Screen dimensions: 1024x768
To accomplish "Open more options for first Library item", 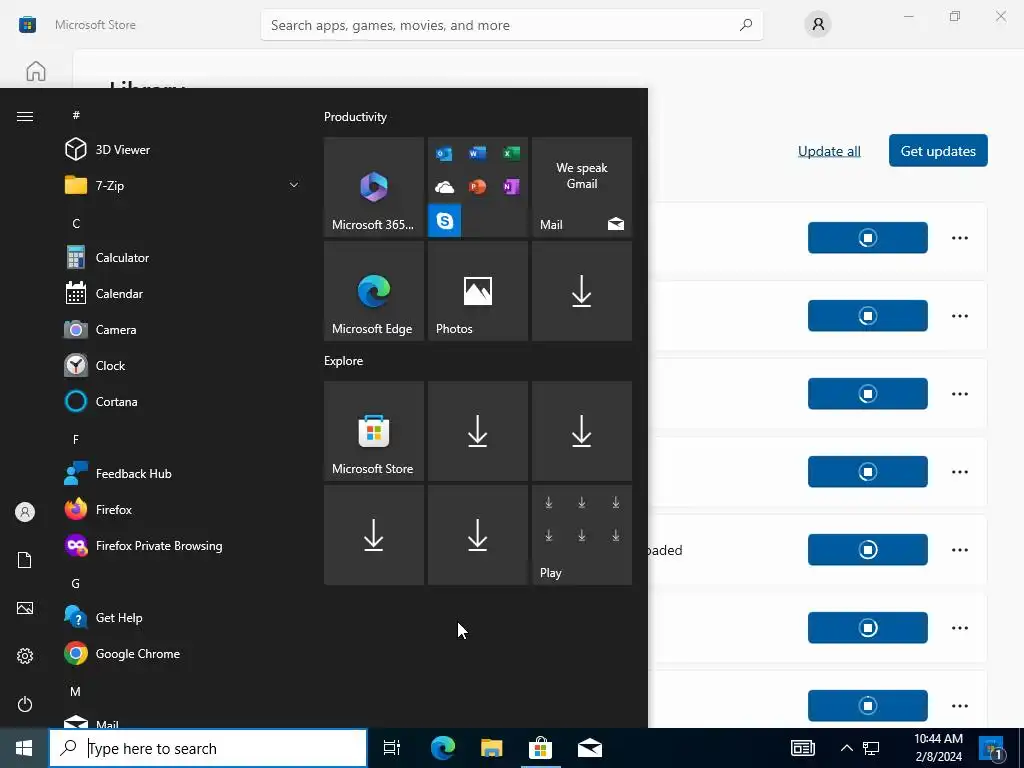I will click(960, 238).
